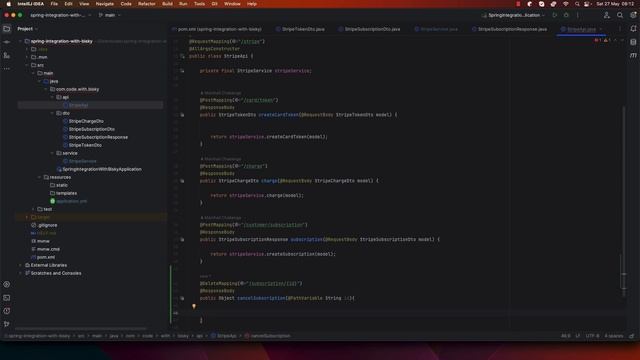
Task: Open recent tabs list icon
Action: [620, 29]
